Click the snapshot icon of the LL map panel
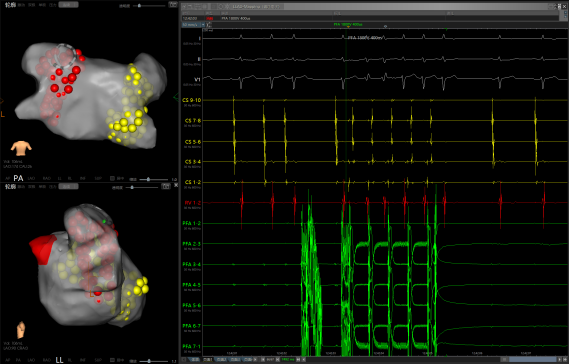This screenshot has width=569, height=364. [x=166, y=186]
